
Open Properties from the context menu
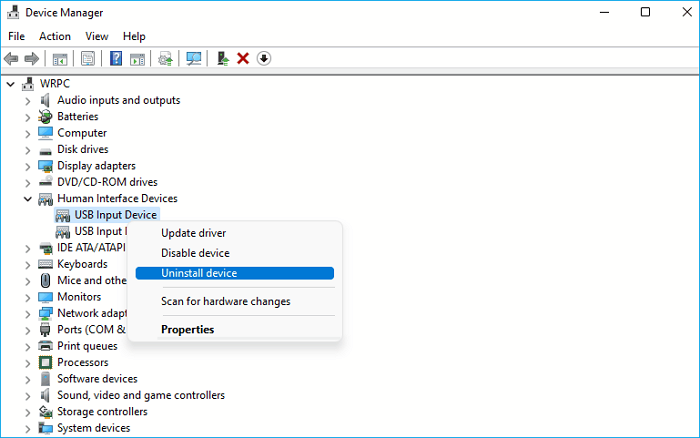pyautogui.click(x=187, y=329)
